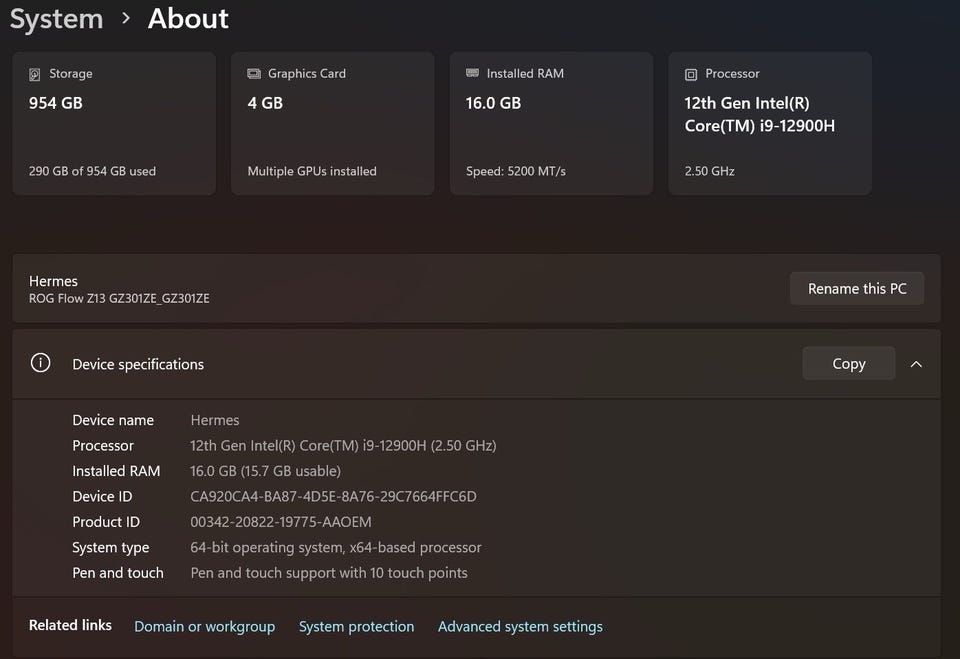960x659 pixels.
Task: Open the Storage 954 GB card
Action: 114,123
